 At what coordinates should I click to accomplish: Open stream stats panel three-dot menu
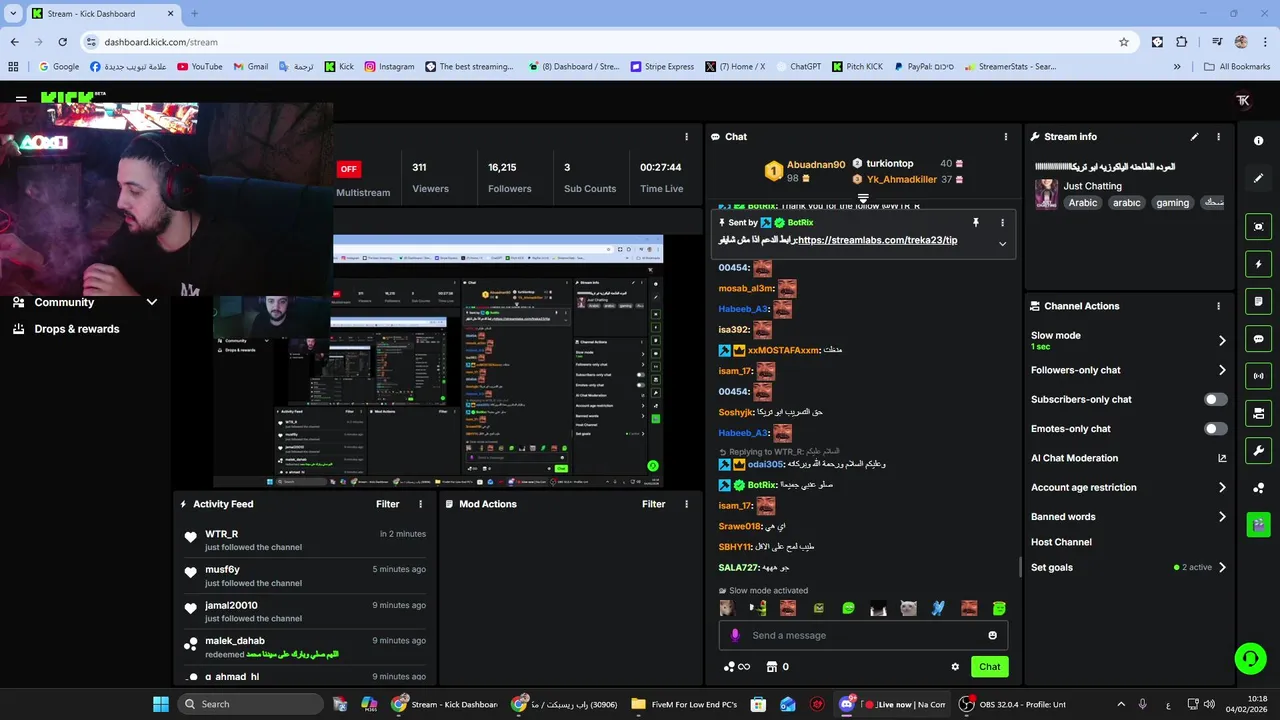pos(686,137)
